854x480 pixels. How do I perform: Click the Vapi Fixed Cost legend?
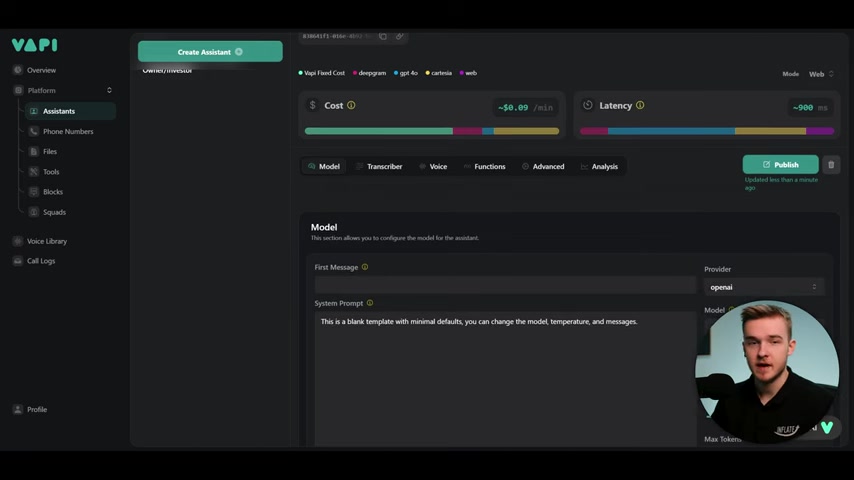click(x=321, y=73)
